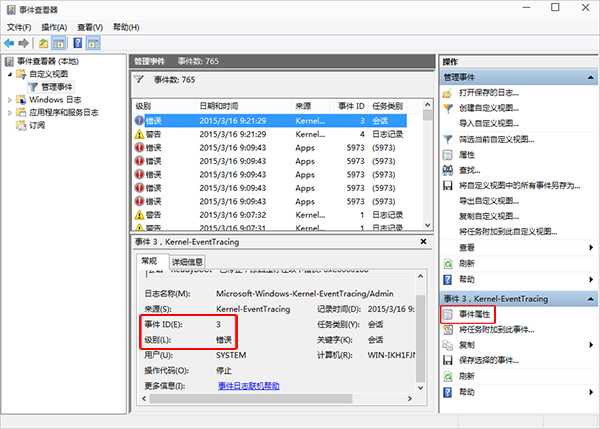Close the event detail preview pane

[x=423, y=242]
